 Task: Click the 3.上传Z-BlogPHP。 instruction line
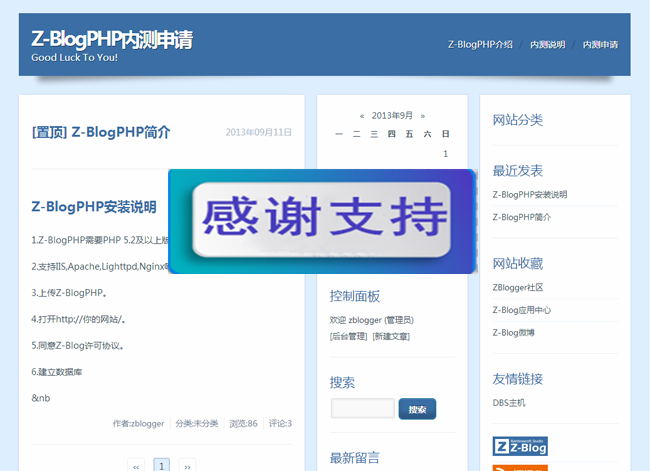(x=69, y=293)
